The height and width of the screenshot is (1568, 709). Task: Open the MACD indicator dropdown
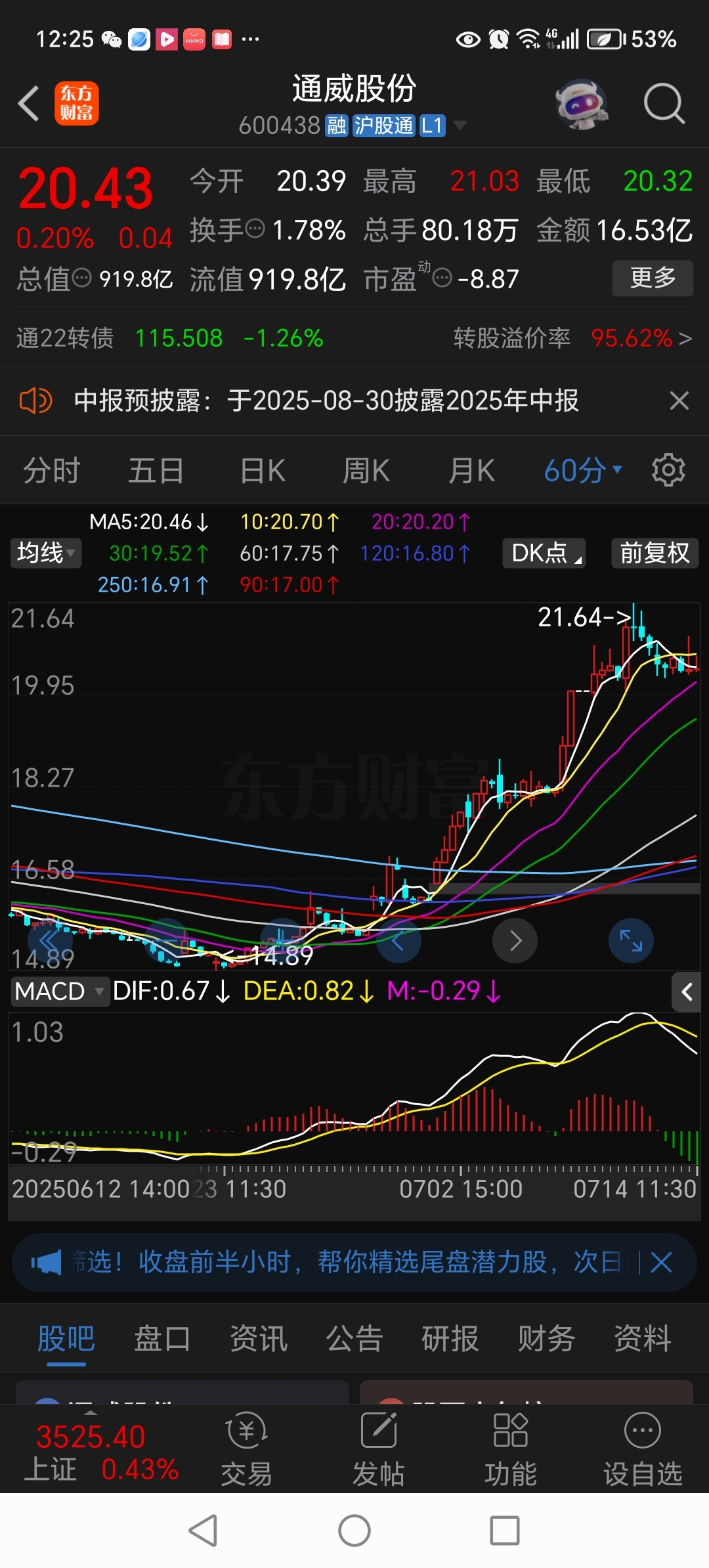(x=59, y=991)
